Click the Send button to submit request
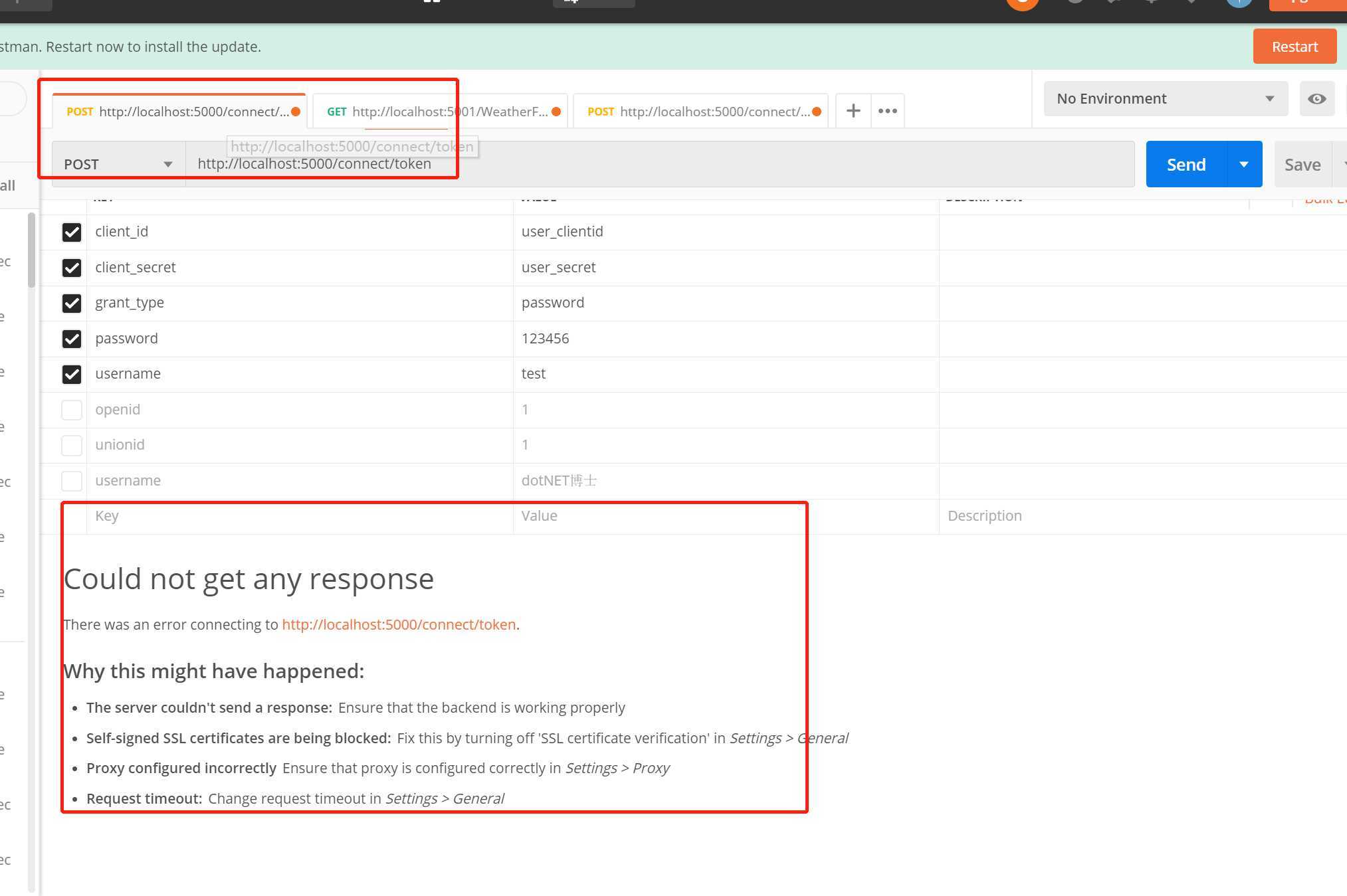 point(1186,163)
